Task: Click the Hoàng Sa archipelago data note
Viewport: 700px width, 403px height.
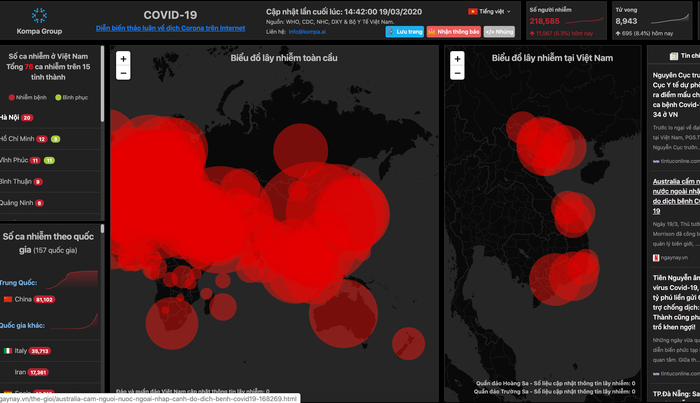Action: coord(555,383)
